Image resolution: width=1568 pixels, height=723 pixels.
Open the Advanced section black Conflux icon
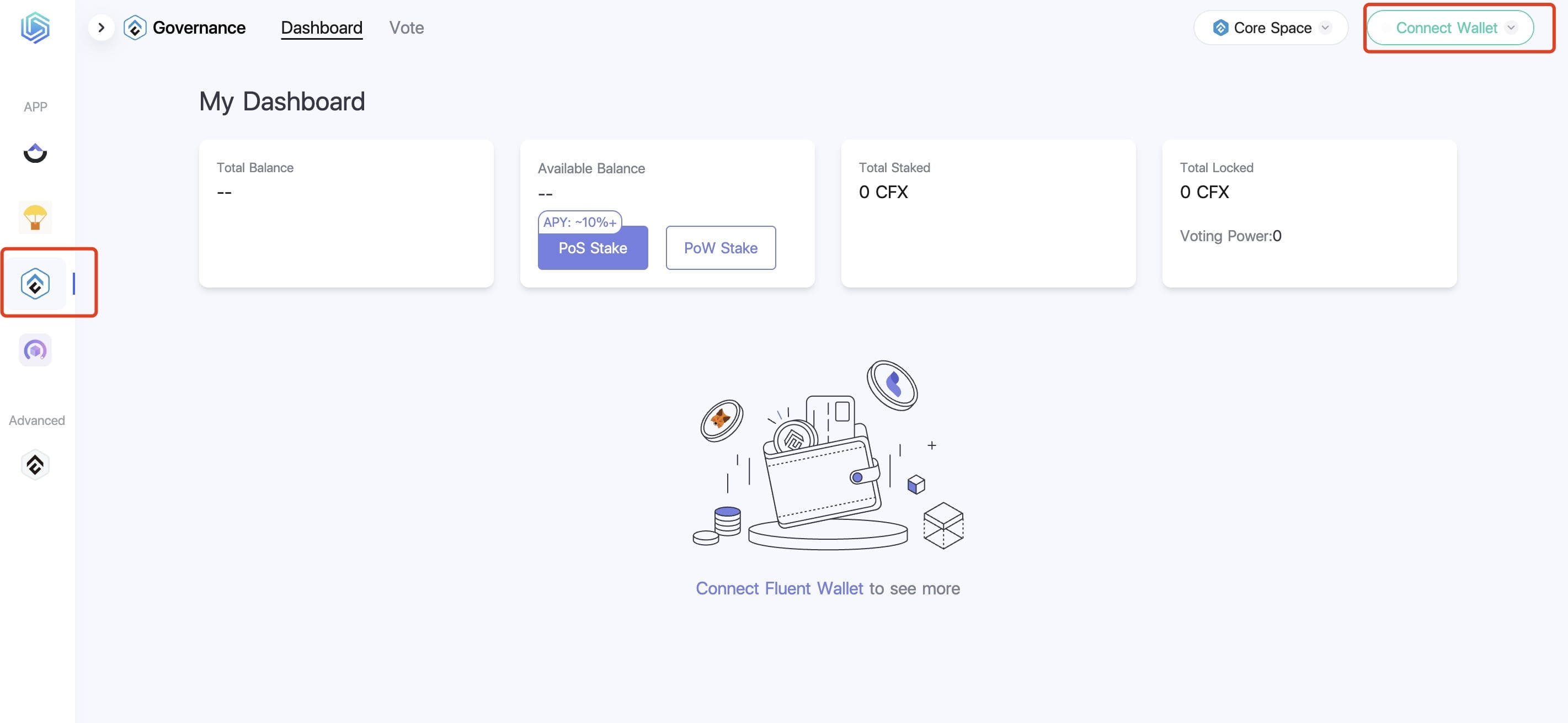(35, 465)
